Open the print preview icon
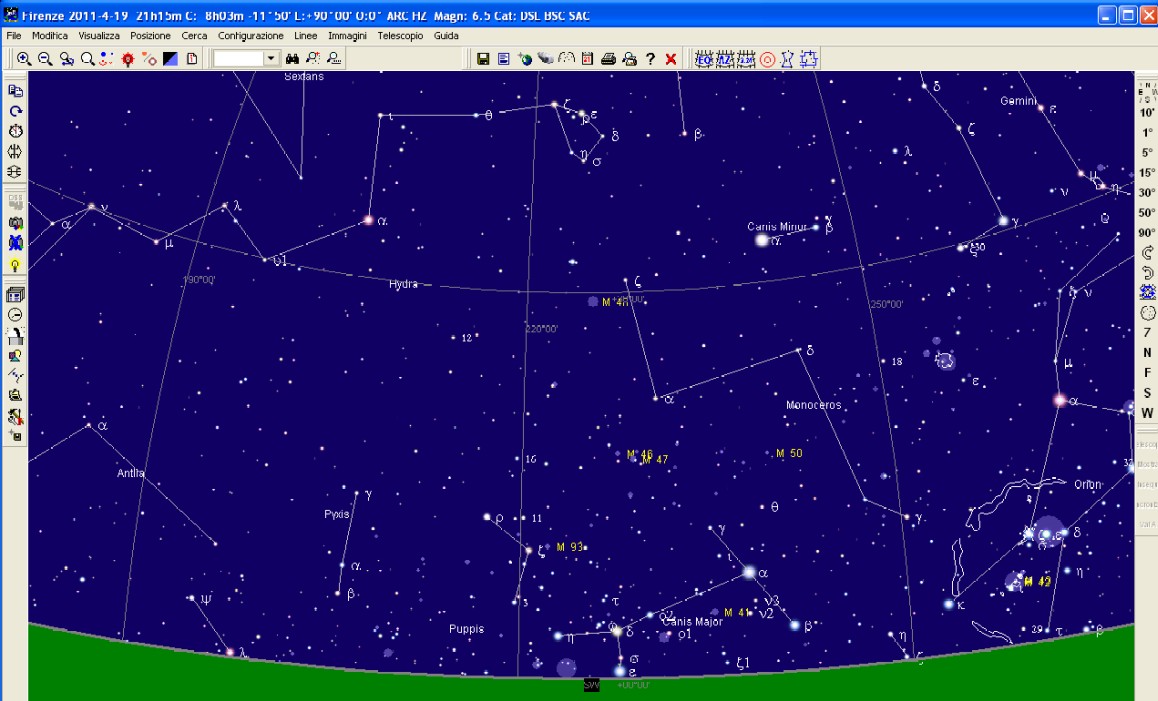 [629, 58]
